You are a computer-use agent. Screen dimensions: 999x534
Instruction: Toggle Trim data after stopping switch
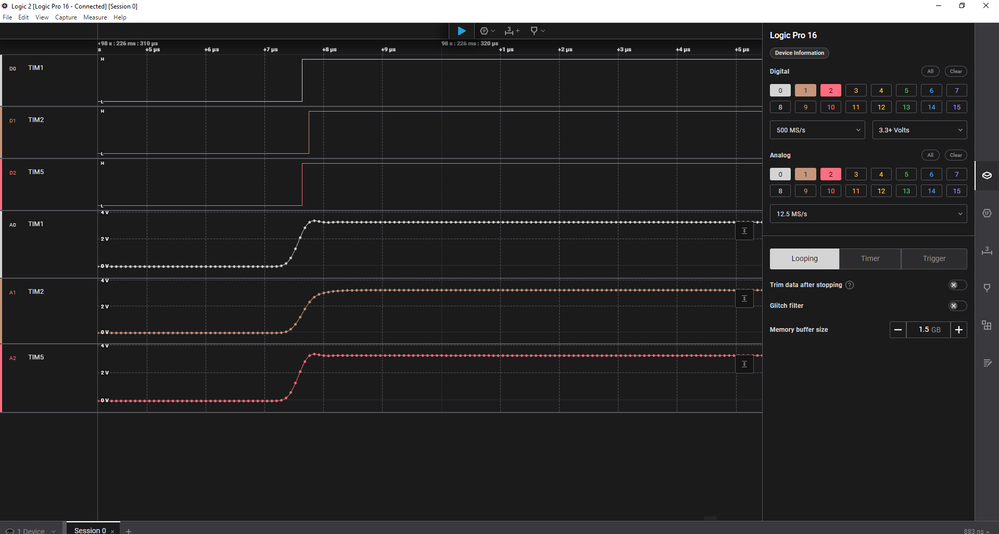click(x=956, y=285)
